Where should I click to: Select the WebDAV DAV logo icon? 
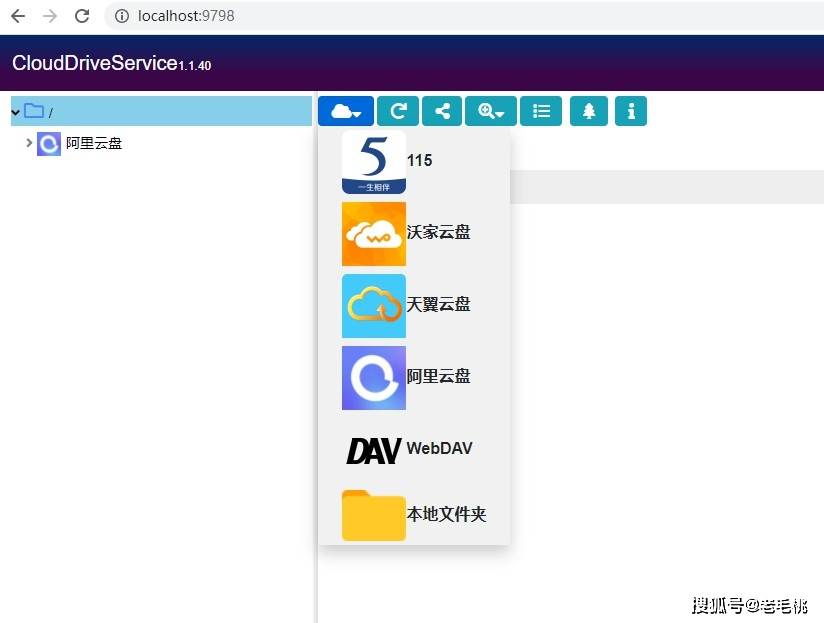coord(374,451)
